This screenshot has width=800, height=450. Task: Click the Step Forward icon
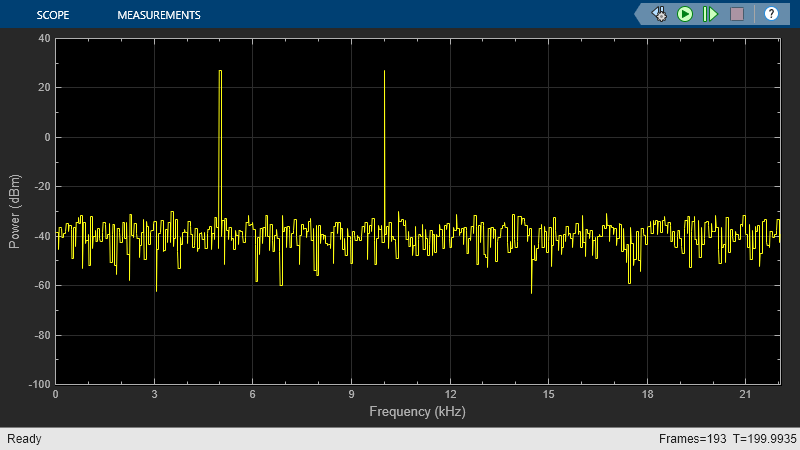pos(710,14)
